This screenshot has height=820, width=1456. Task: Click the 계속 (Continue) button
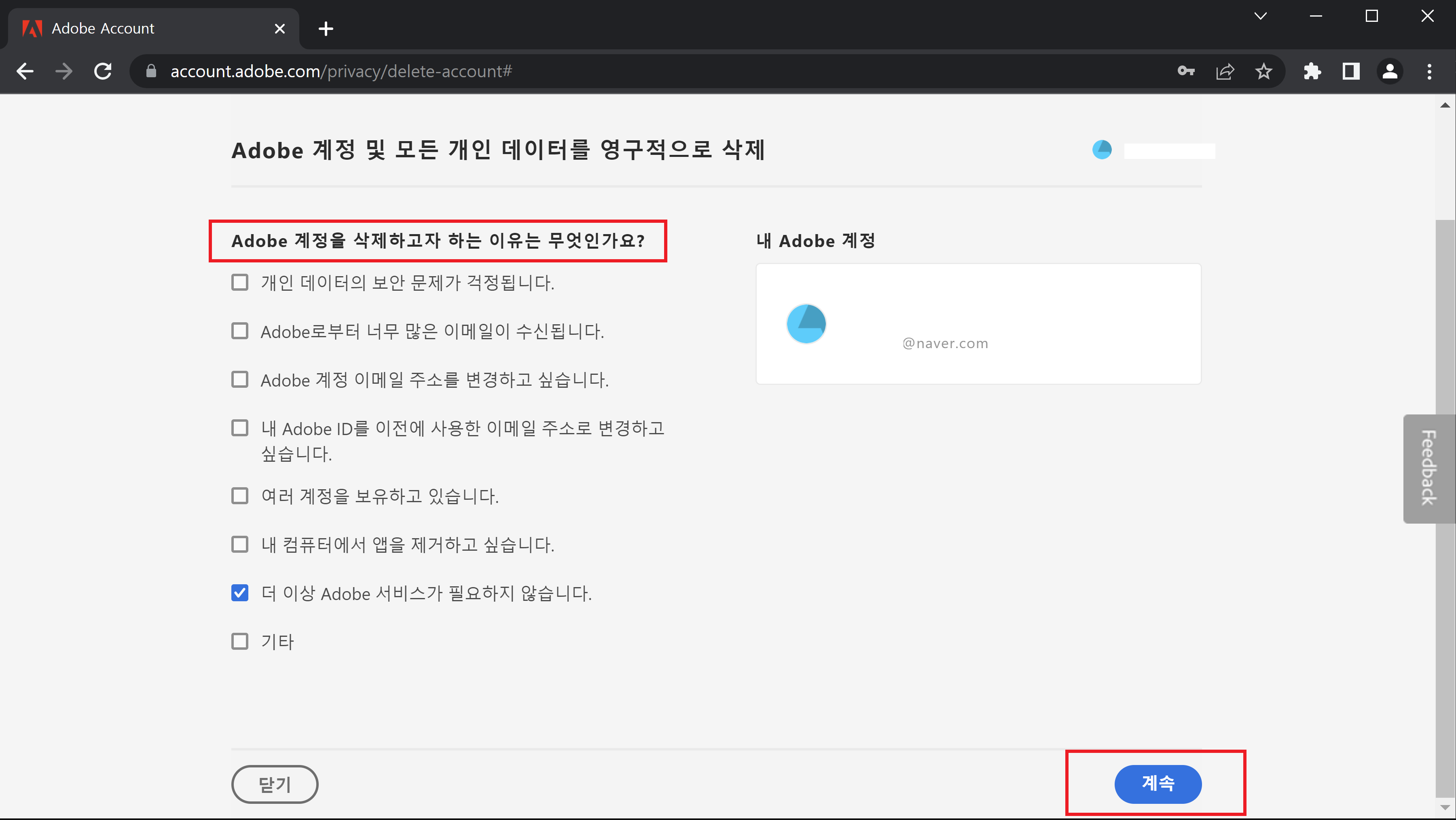coord(1158,784)
